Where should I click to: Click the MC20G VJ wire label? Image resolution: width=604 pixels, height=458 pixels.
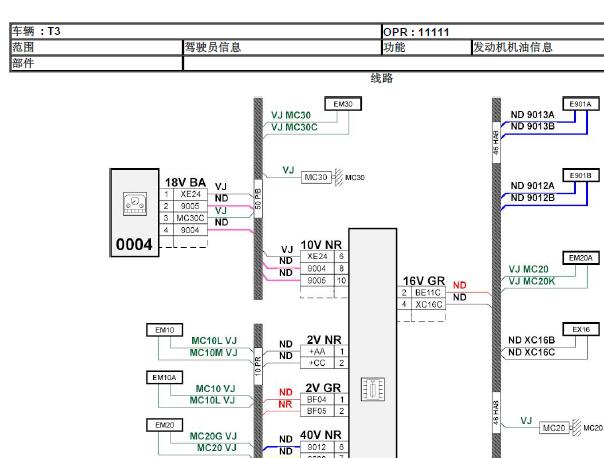(x=213, y=436)
